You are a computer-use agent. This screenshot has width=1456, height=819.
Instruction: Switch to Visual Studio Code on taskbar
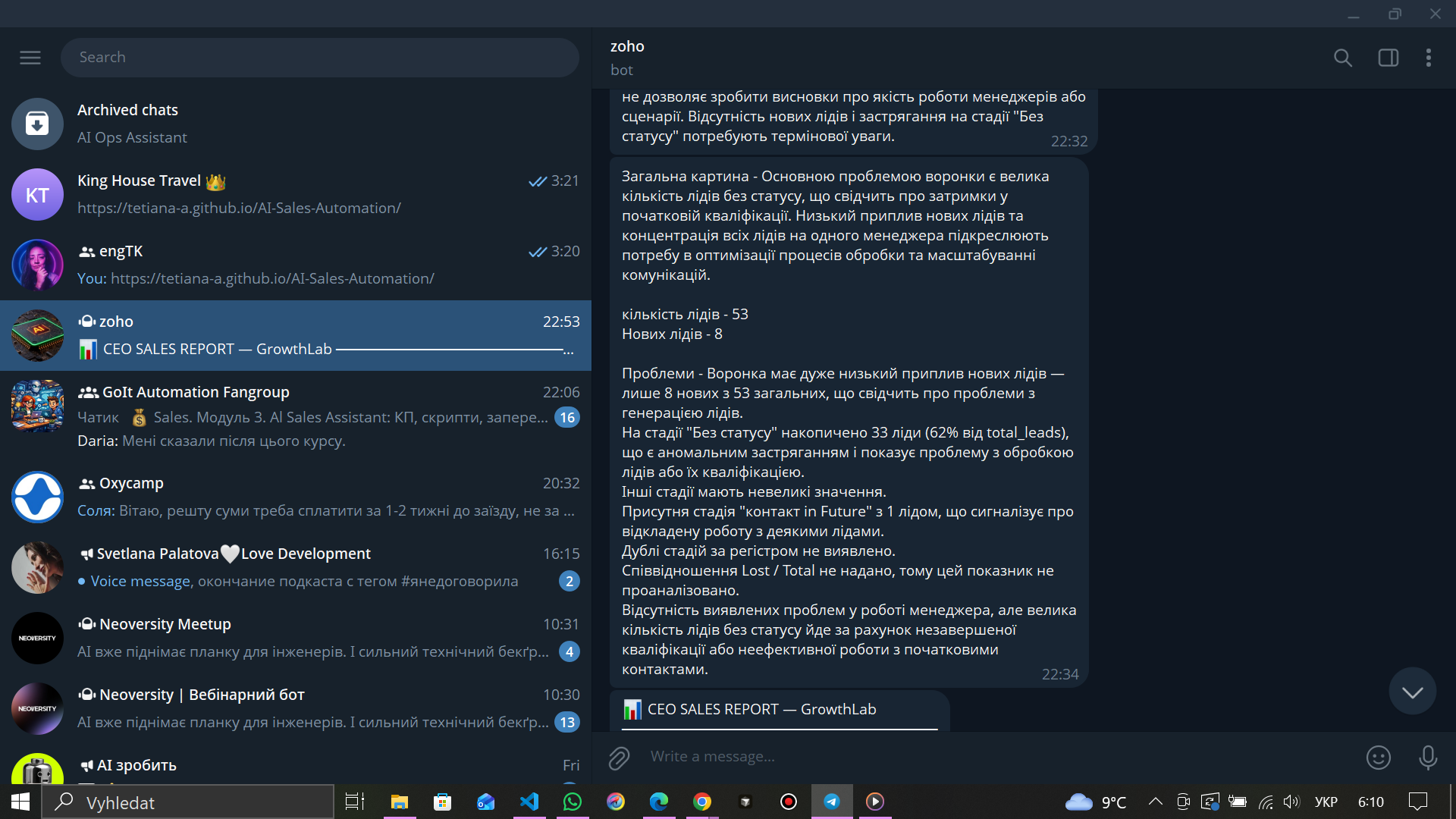tap(529, 802)
